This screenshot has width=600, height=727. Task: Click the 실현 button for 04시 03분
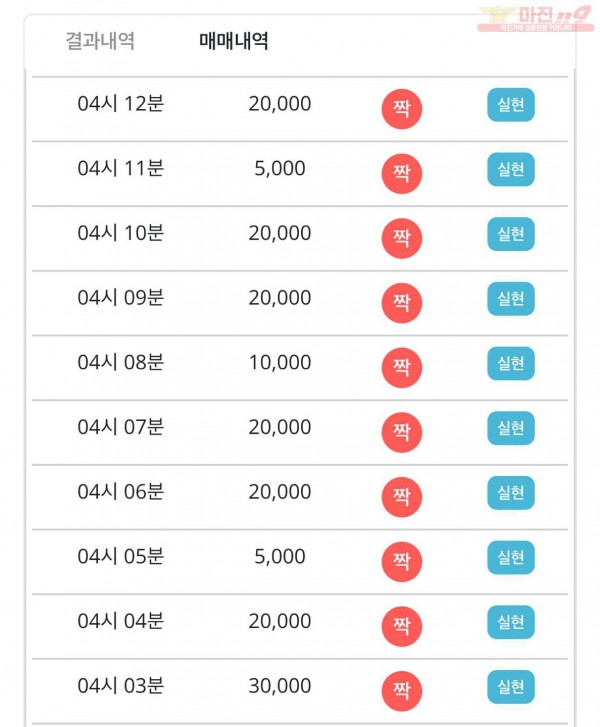511,687
